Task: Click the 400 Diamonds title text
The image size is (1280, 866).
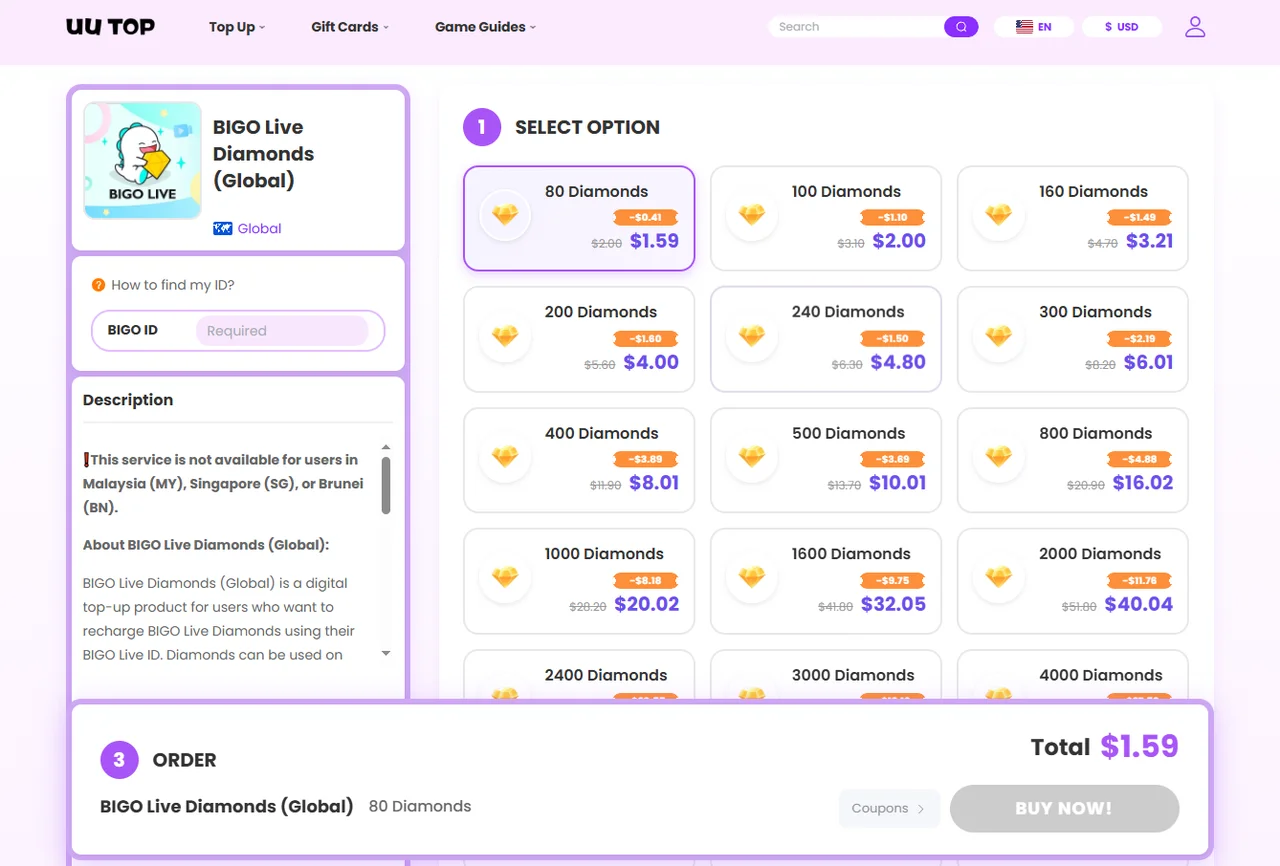Action: click(x=601, y=434)
